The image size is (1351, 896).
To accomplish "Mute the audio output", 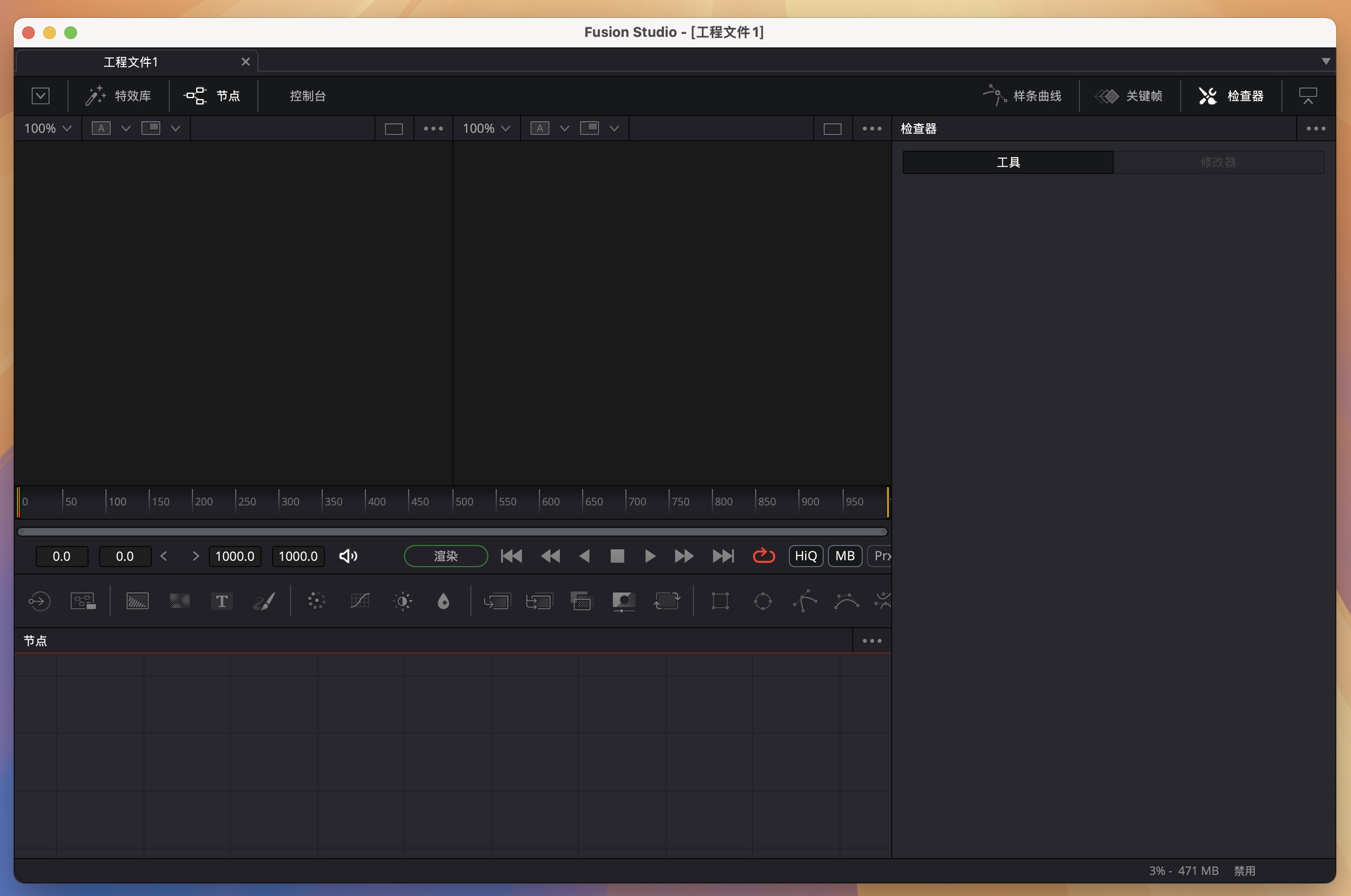I will coord(348,556).
